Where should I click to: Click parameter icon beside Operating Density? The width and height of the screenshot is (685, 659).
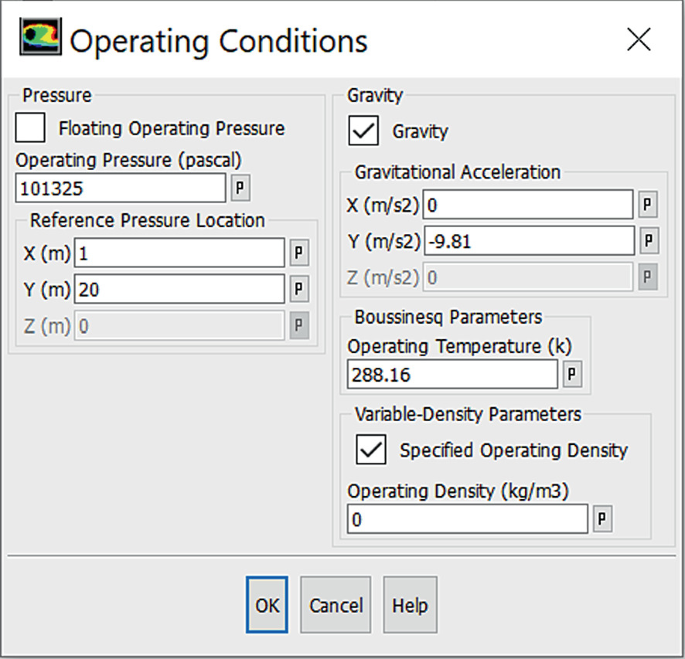[x=602, y=519]
